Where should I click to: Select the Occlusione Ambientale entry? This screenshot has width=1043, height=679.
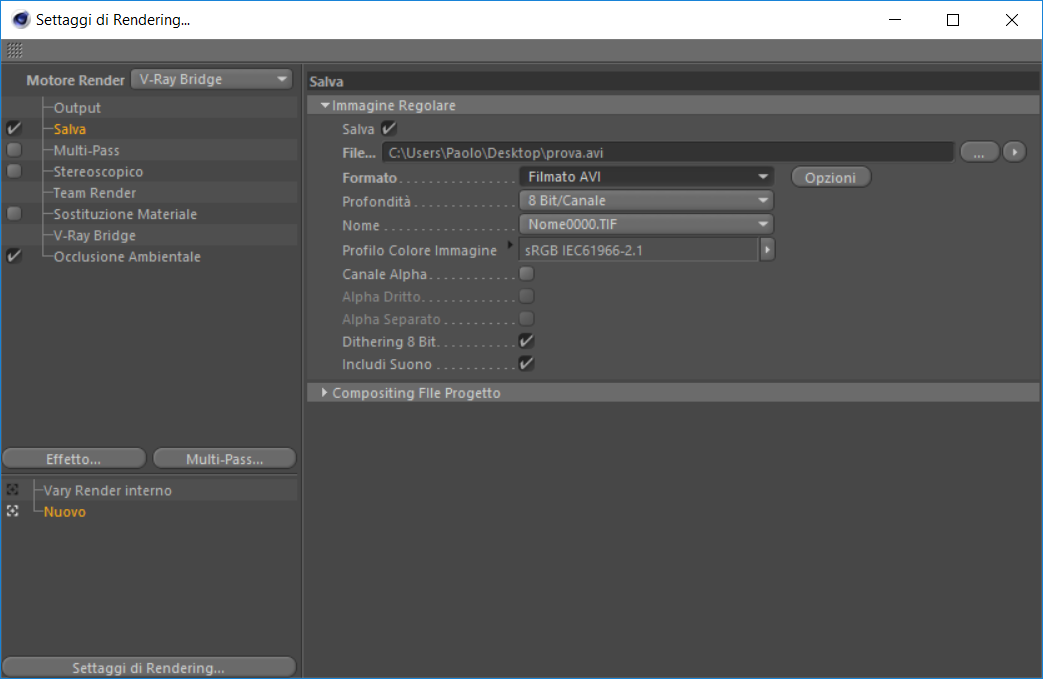[x=127, y=257]
